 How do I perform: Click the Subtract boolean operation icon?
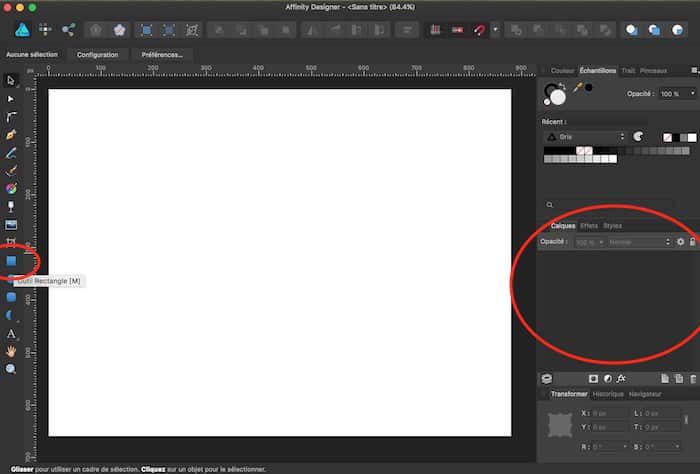click(x=538, y=30)
